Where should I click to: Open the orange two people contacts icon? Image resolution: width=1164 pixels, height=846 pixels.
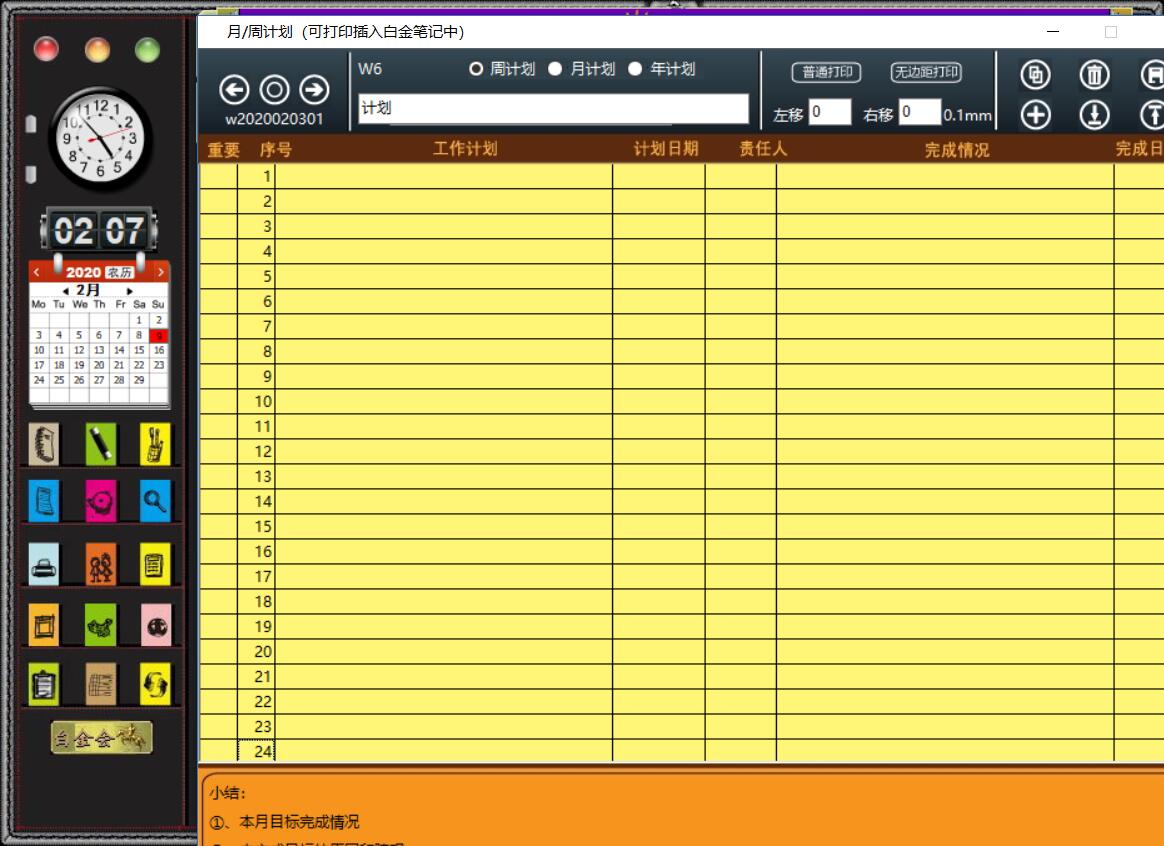pyautogui.click(x=100, y=565)
